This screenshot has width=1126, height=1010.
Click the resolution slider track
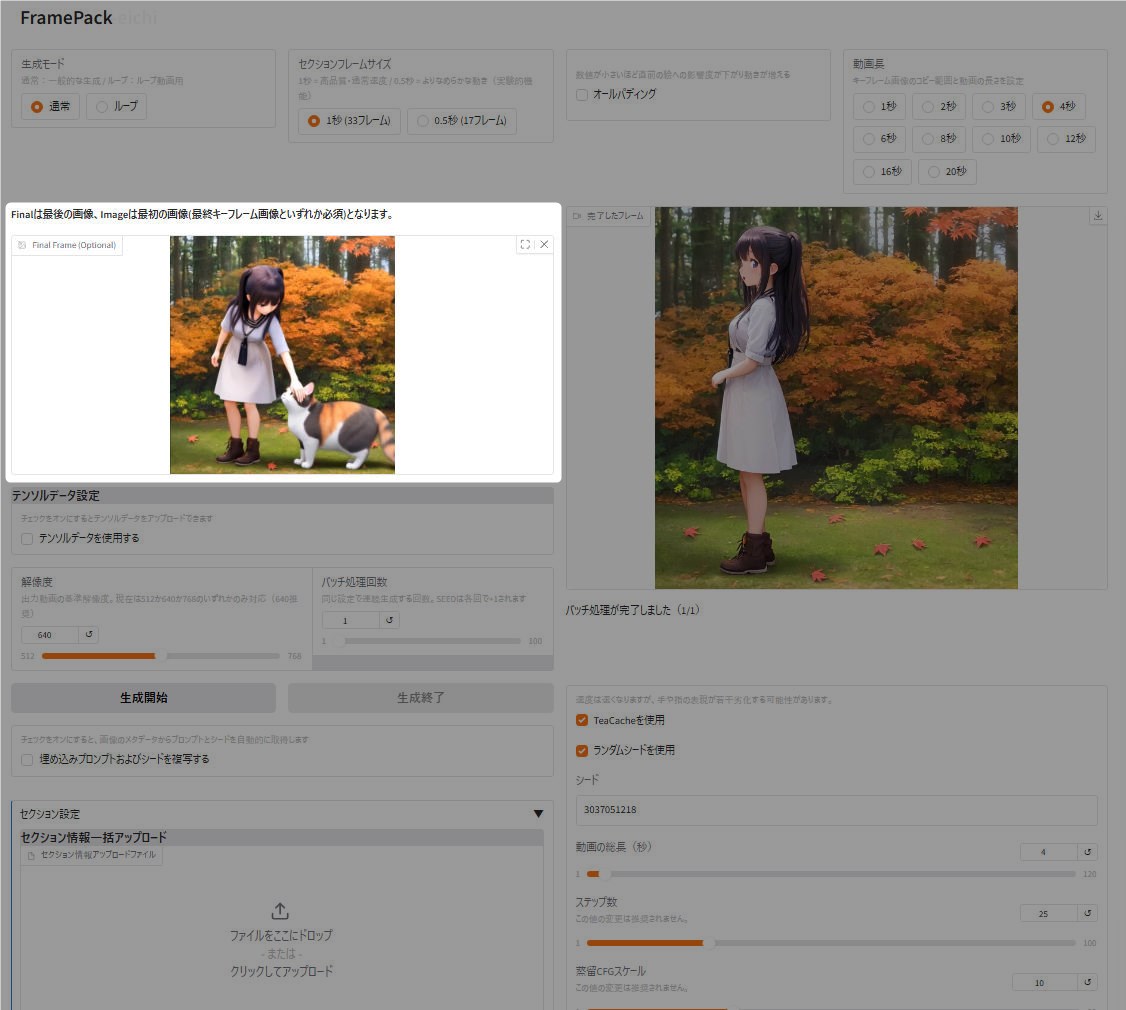coord(160,656)
